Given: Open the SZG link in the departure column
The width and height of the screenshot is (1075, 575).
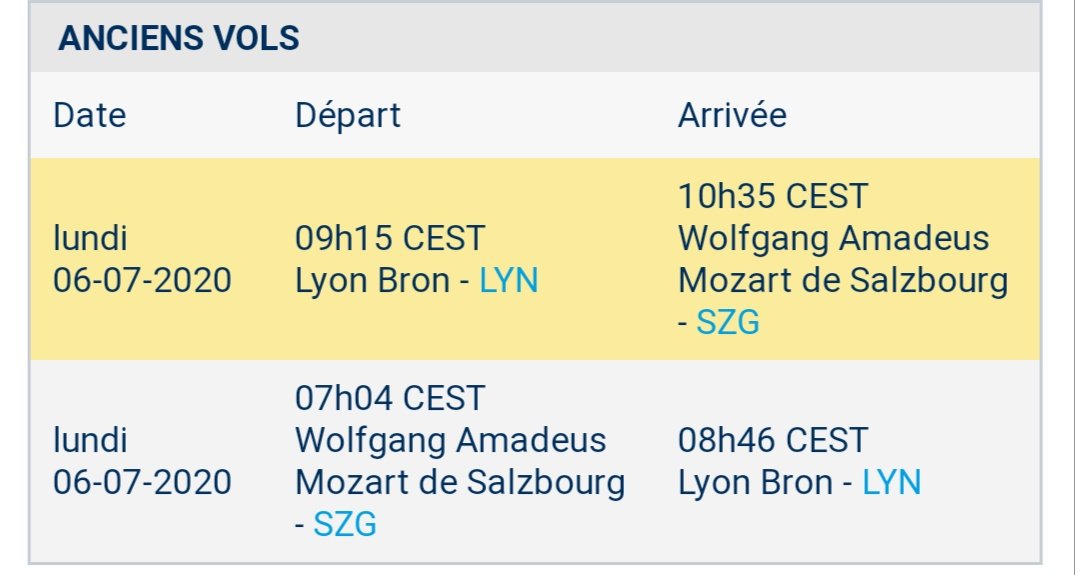Looking at the screenshot, I should (345, 524).
